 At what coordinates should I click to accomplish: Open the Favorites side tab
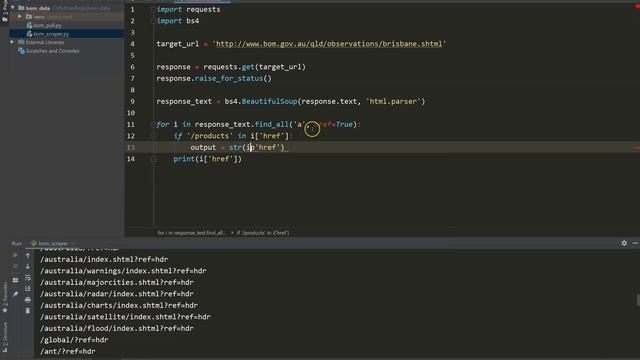pos(5,298)
